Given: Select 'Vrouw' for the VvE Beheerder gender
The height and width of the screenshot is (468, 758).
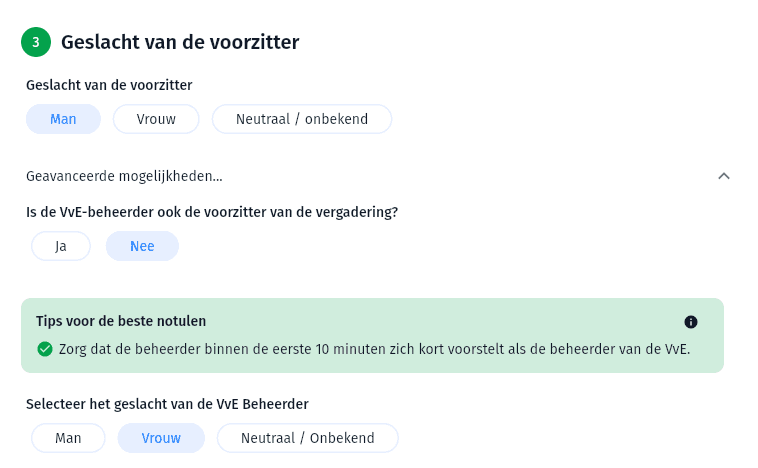Looking at the screenshot, I should pos(161,438).
